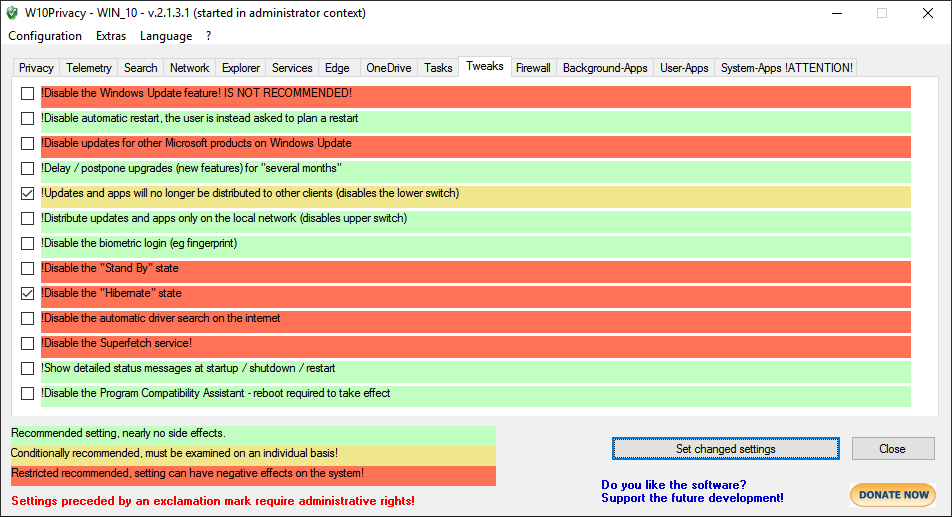
Task: Click the Support the future development link
Action: [x=692, y=498]
